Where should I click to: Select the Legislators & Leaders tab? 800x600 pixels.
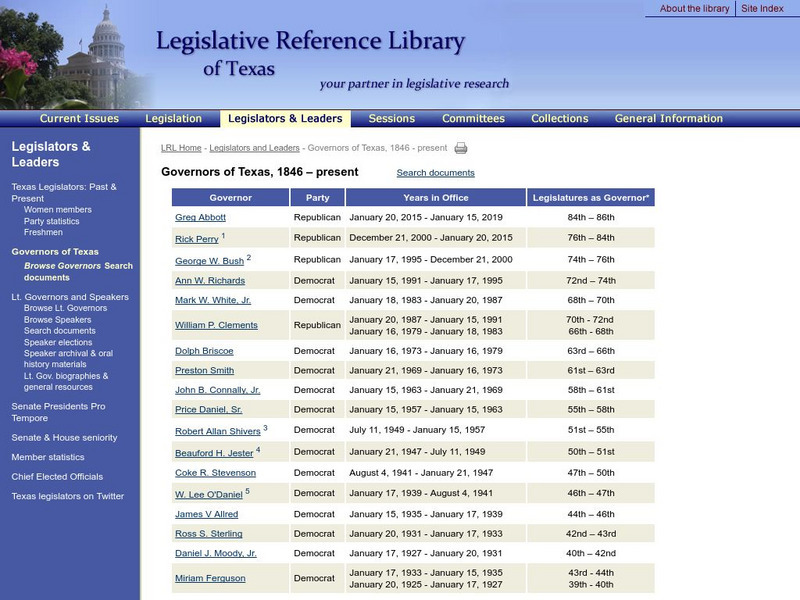pyautogui.click(x=285, y=118)
